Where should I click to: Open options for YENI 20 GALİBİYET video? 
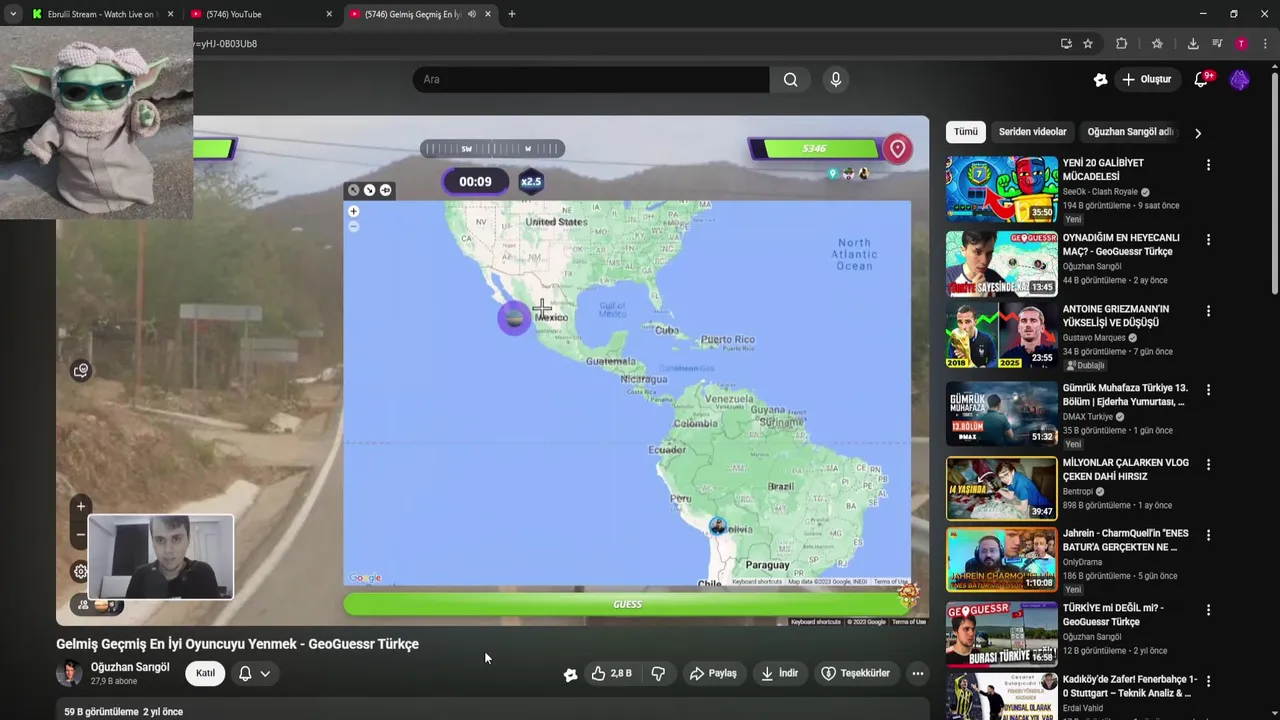pos(1208,165)
